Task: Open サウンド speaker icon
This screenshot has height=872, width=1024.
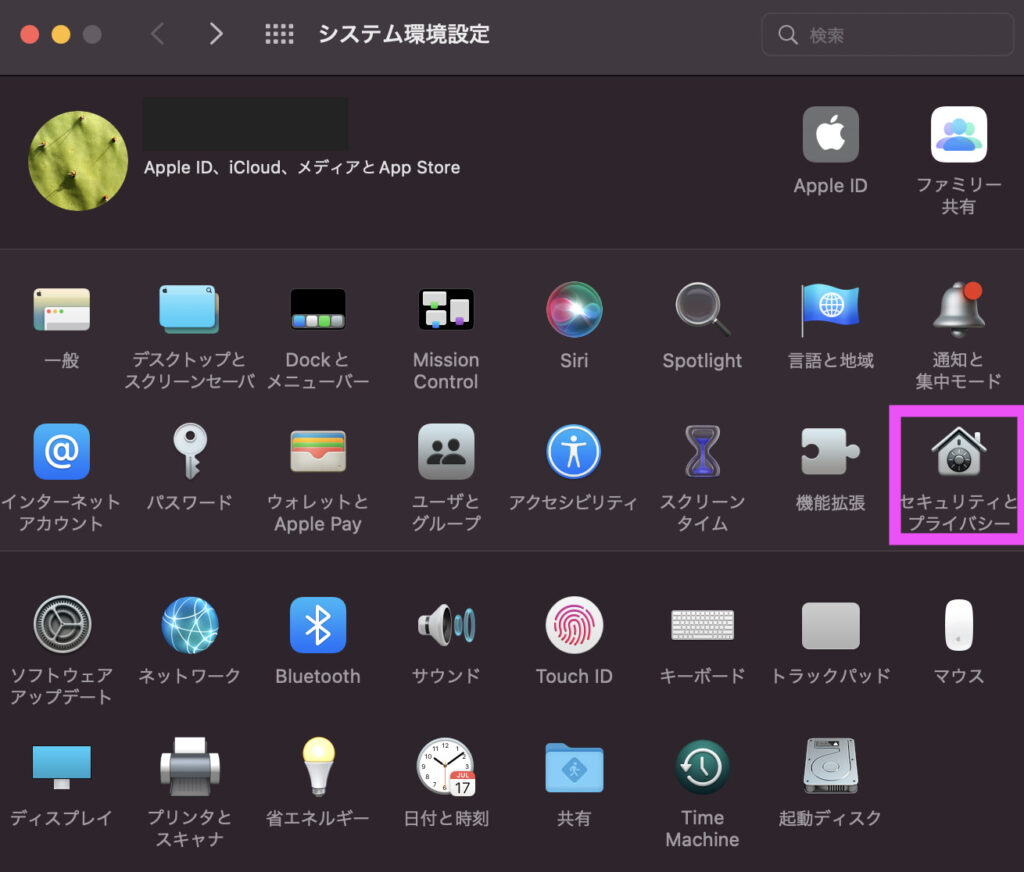Action: [x=446, y=624]
